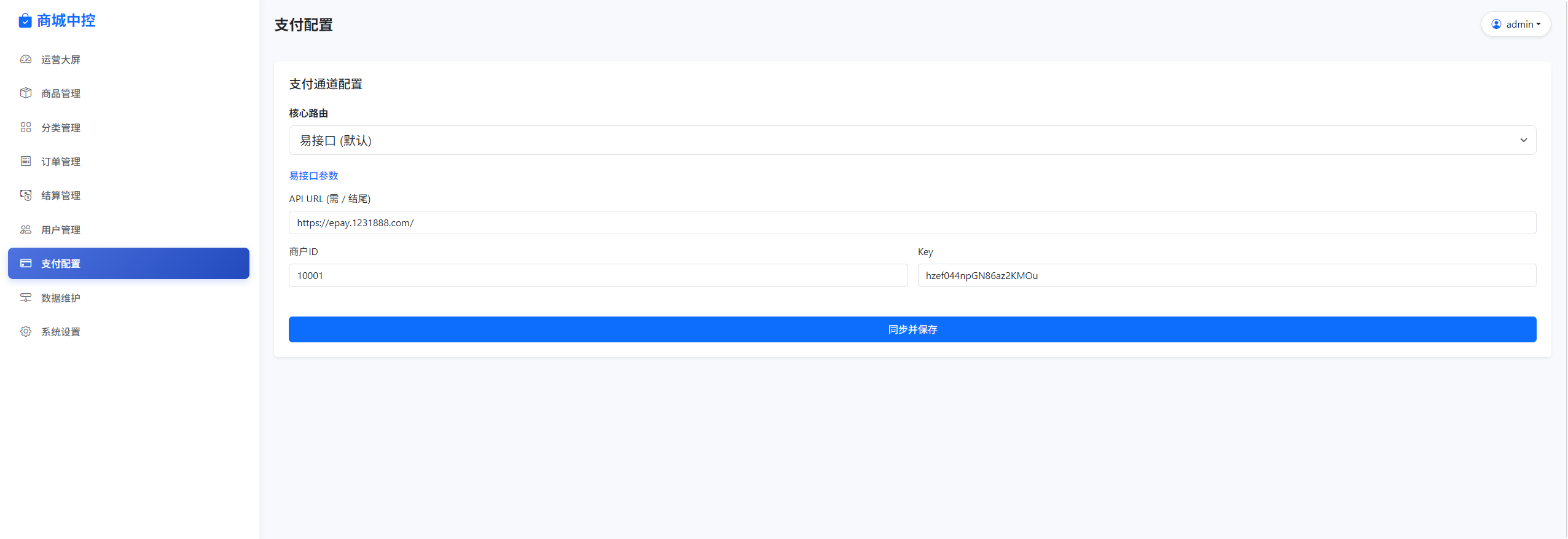Click the API URL (需 / 结尾) label

[x=330, y=199]
